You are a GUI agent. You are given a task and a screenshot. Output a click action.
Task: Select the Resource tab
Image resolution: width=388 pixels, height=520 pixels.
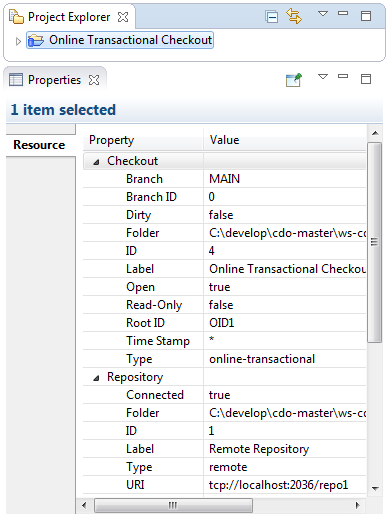click(39, 145)
